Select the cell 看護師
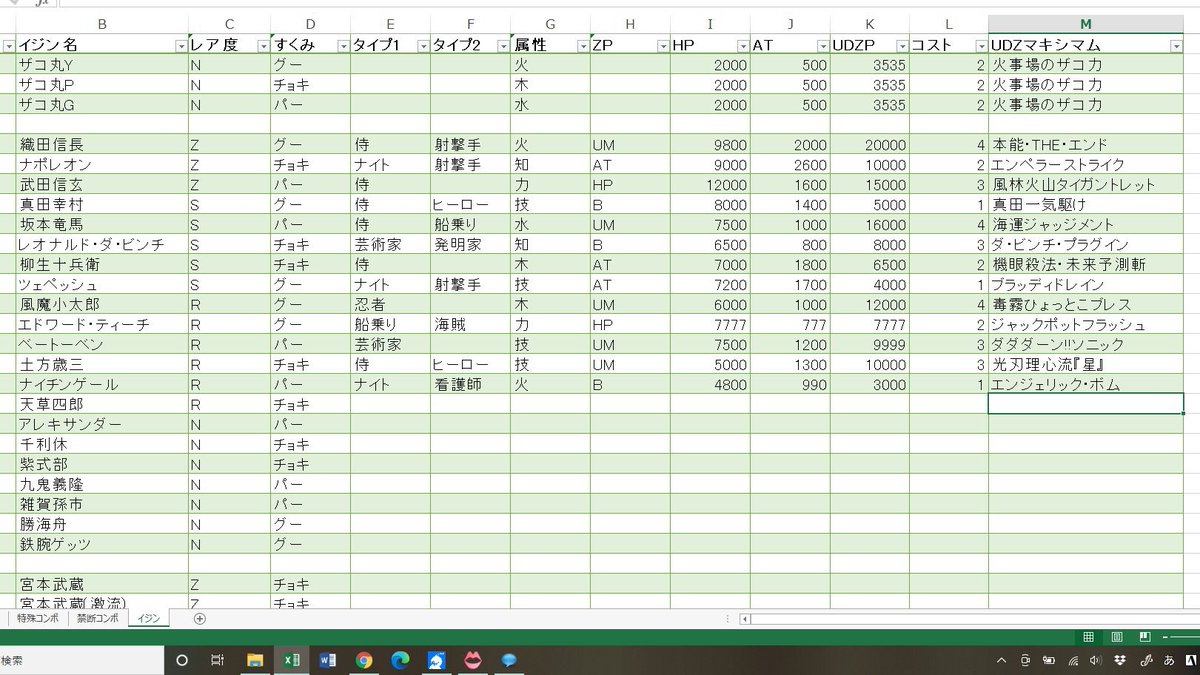This screenshot has height=675, width=1200. [x=470, y=385]
